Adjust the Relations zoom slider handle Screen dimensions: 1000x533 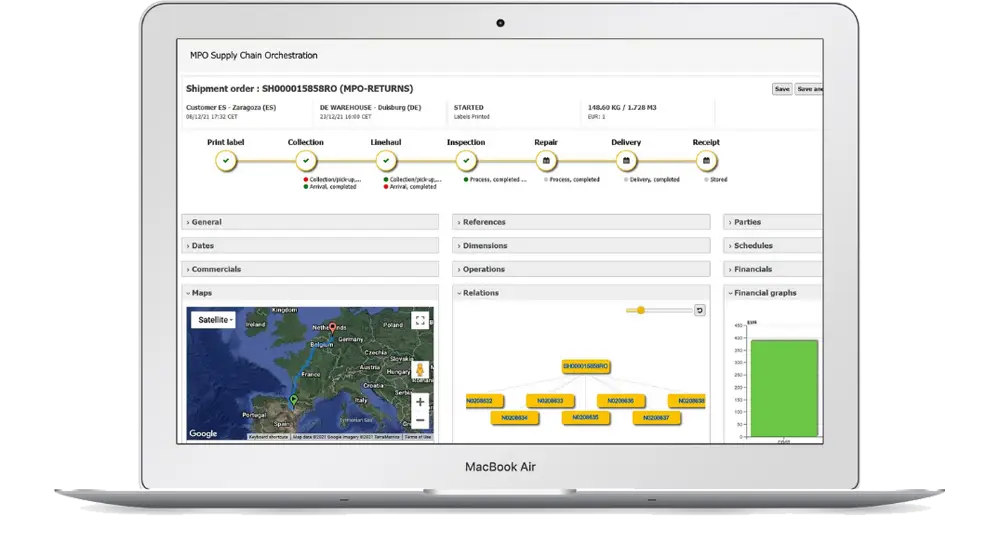point(641,310)
